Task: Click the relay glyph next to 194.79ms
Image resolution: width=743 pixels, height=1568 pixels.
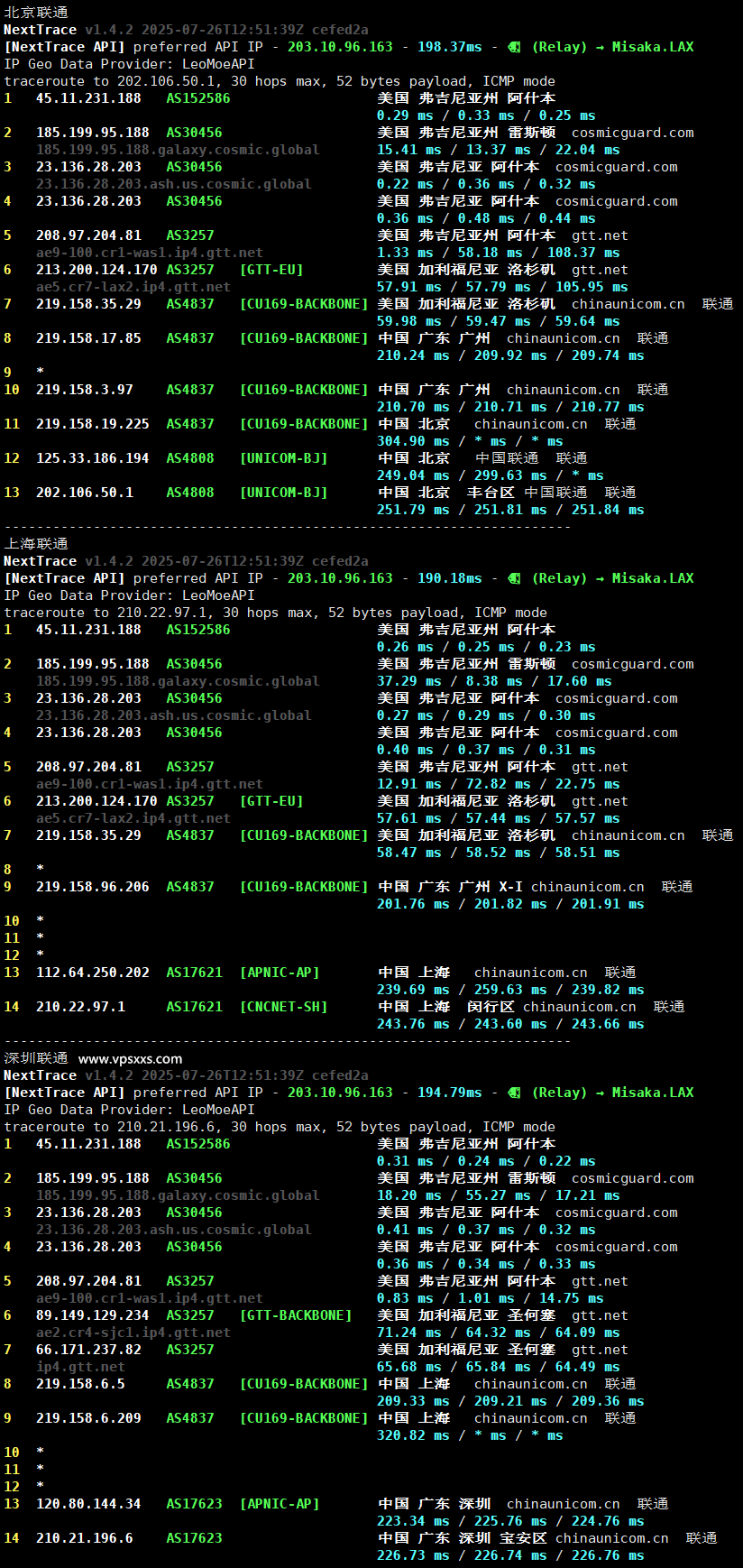Action: click(x=514, y=1093)
